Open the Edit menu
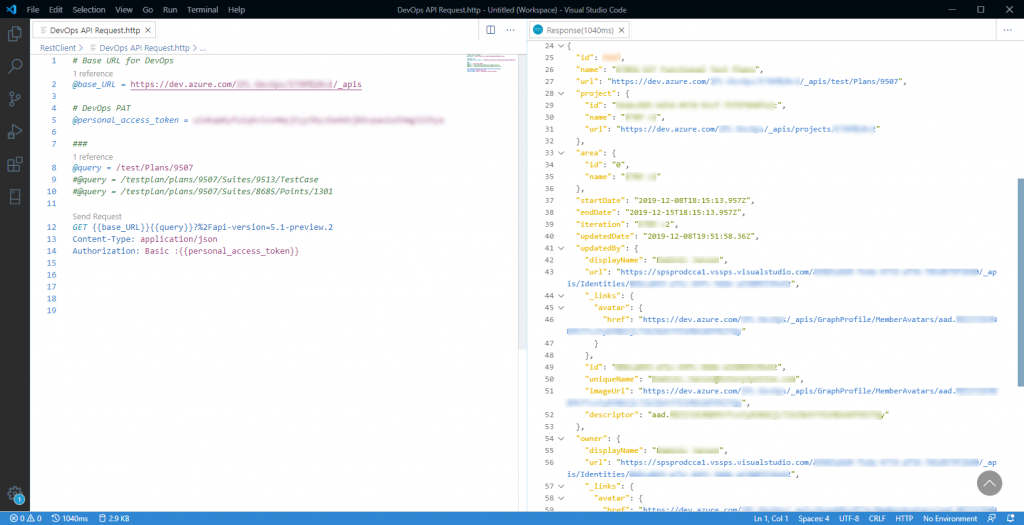This screenshot has width=1024, height=525. coord(56,10)
